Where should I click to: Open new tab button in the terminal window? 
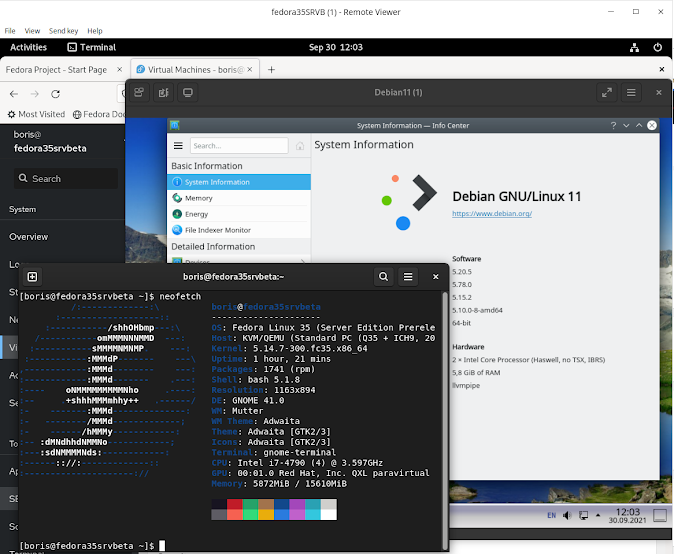(32, 277)
